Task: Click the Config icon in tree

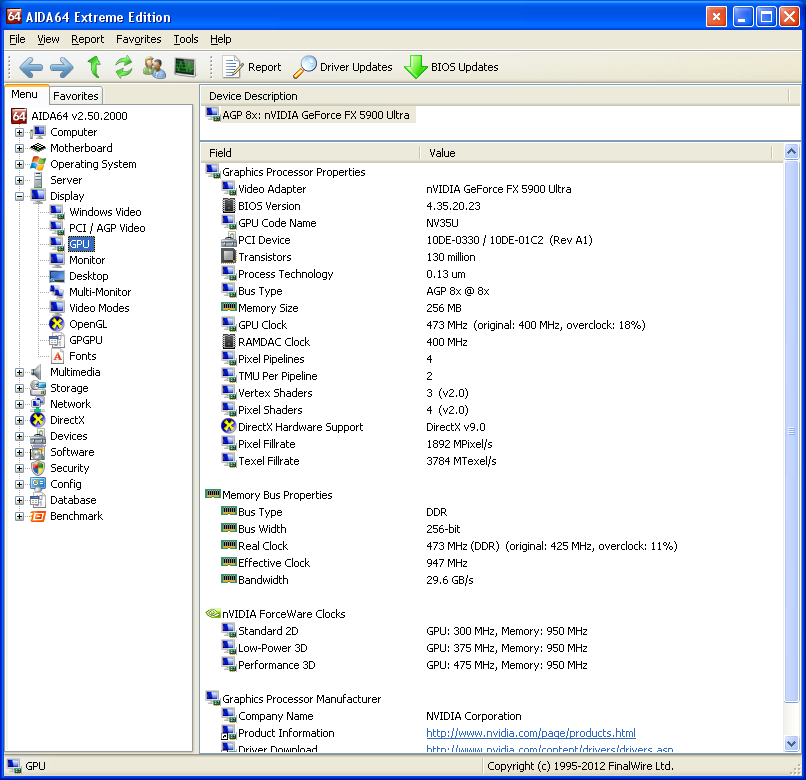Action: (x=38, y=484)
